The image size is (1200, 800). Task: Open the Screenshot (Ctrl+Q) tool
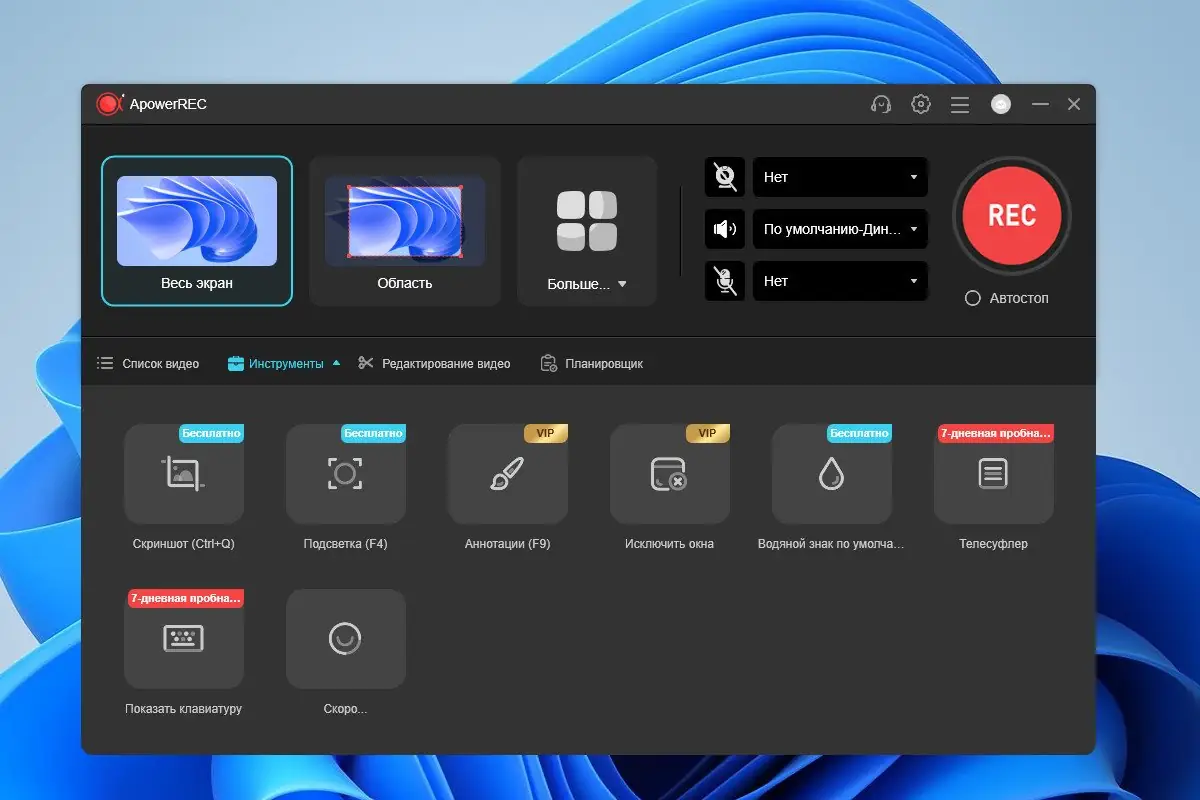point(184,474)
